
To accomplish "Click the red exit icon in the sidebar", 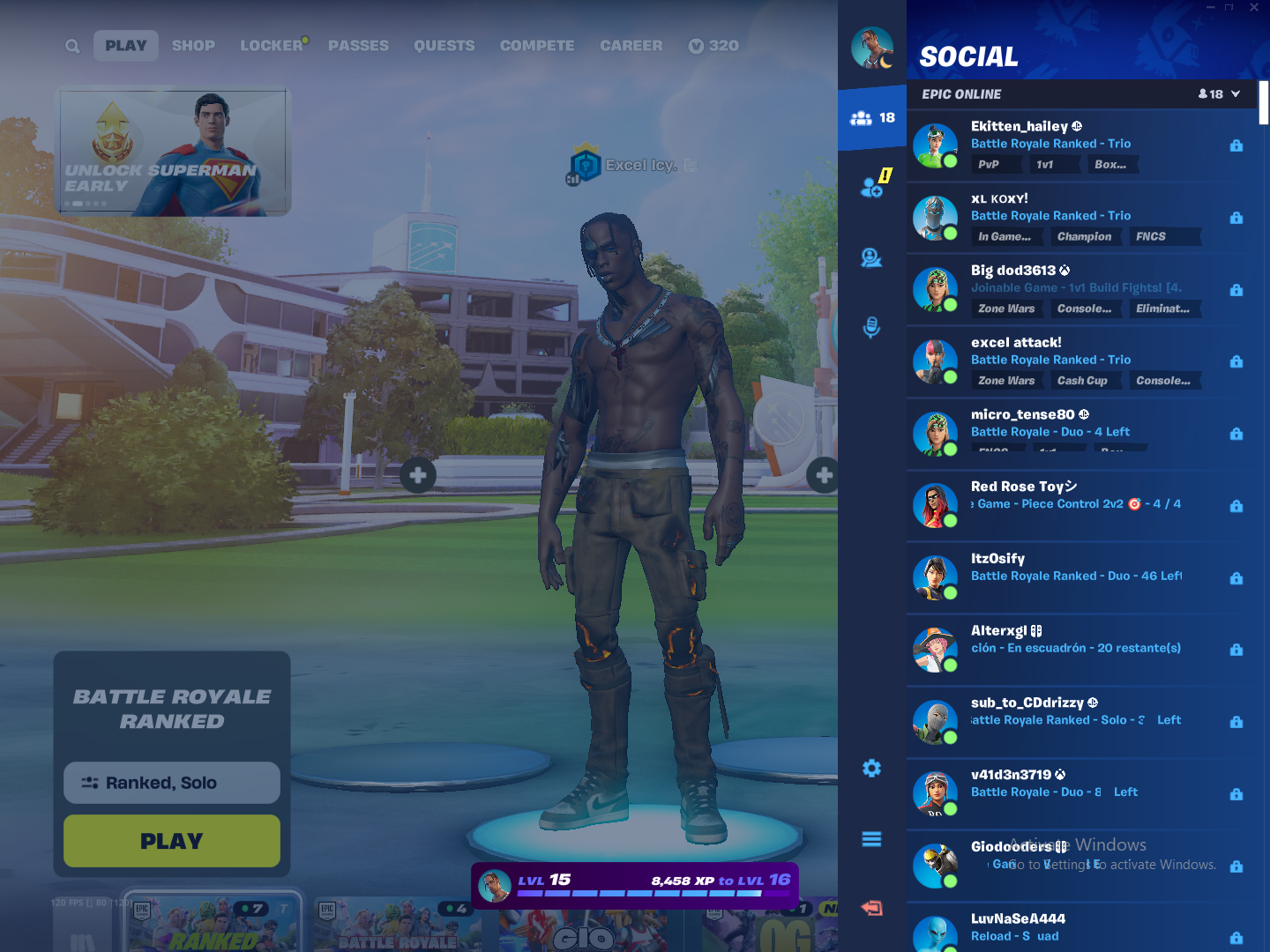I will pos(871,908).
